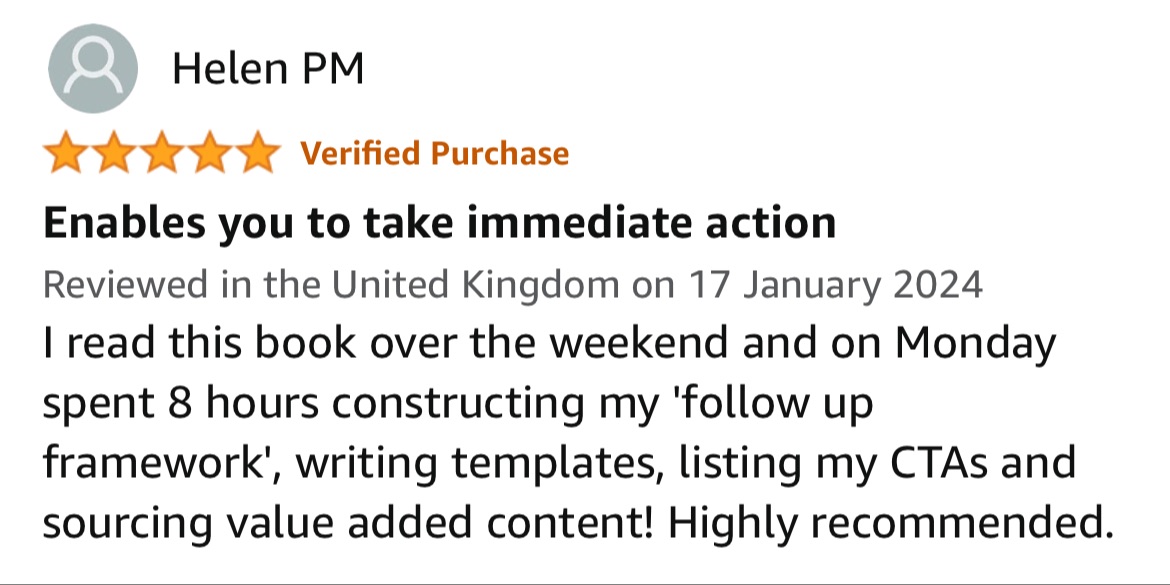1170x585 pixels.
Task: Click the date '17 January 2024'
Action: [x=836, y=286]
